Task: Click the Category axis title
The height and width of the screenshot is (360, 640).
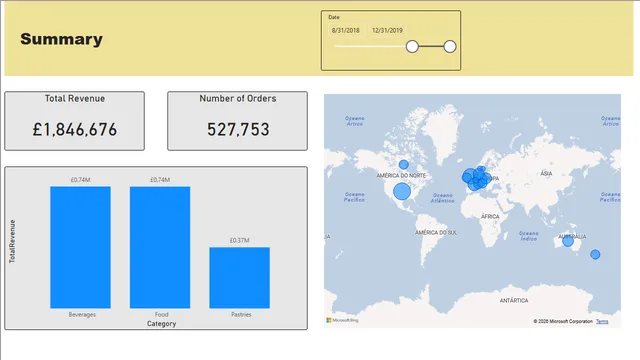Action: coord(161,324)
